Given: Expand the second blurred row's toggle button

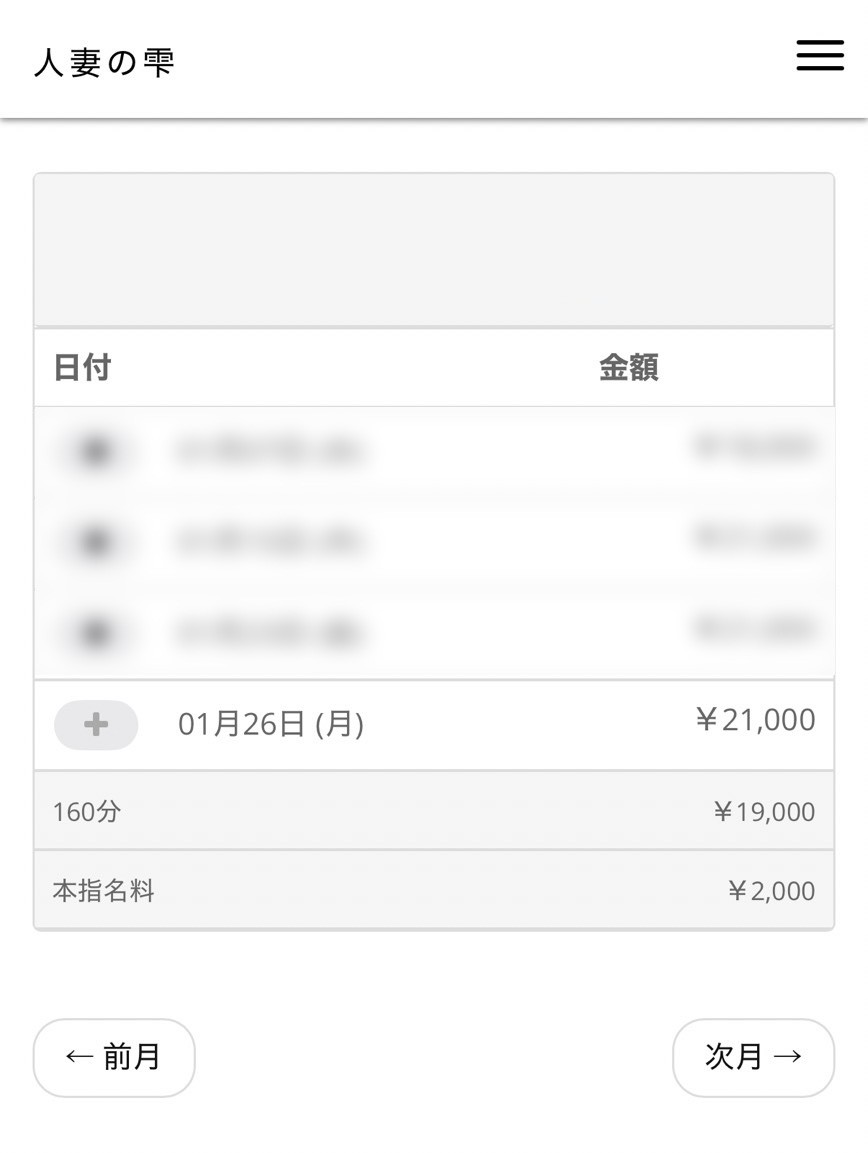Looking at the screenshot, I should (95, 542).
